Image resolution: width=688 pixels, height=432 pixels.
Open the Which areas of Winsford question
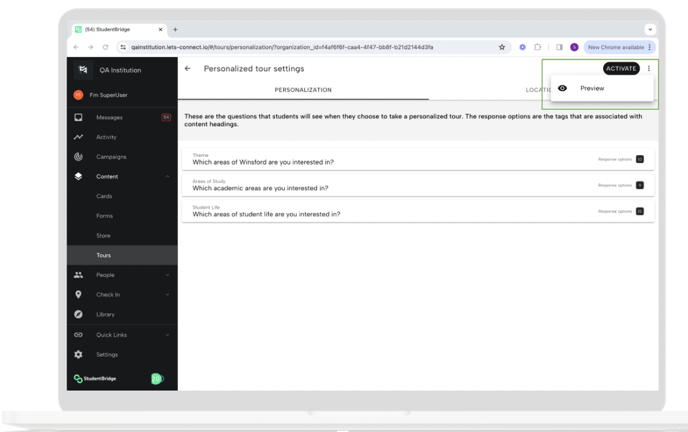(418, 159)
